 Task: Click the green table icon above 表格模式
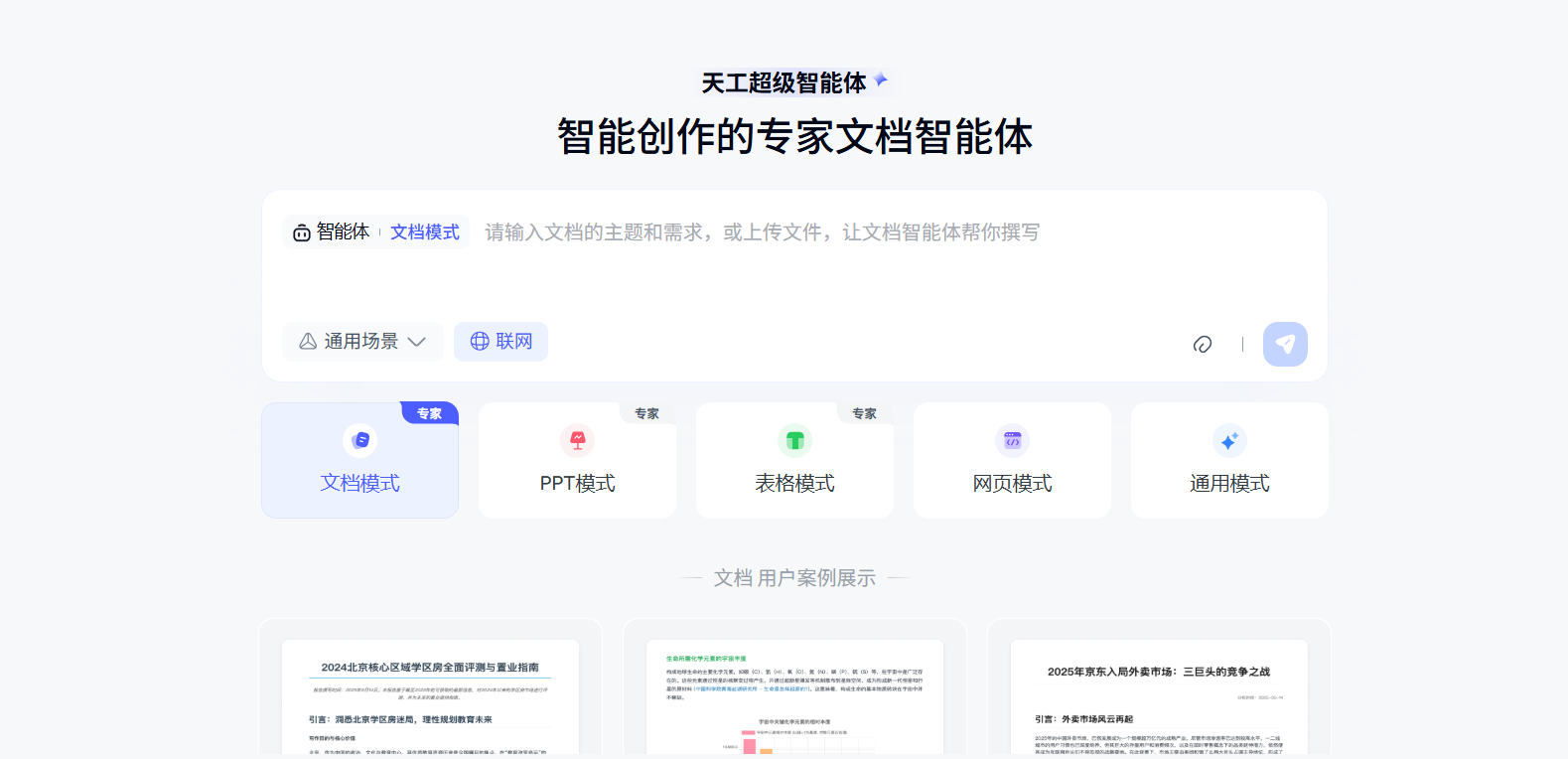794,440
